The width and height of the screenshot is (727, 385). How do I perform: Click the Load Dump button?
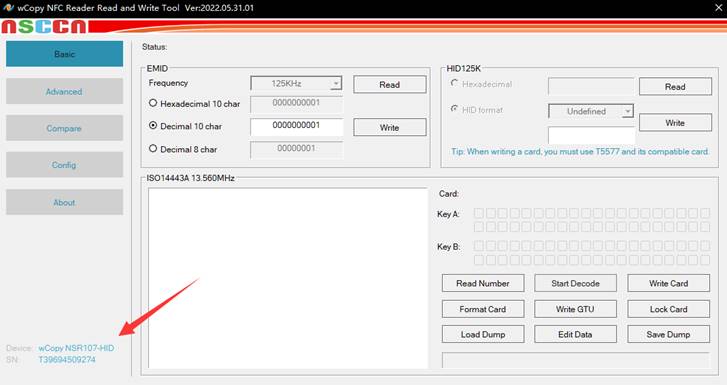[483, 334]
